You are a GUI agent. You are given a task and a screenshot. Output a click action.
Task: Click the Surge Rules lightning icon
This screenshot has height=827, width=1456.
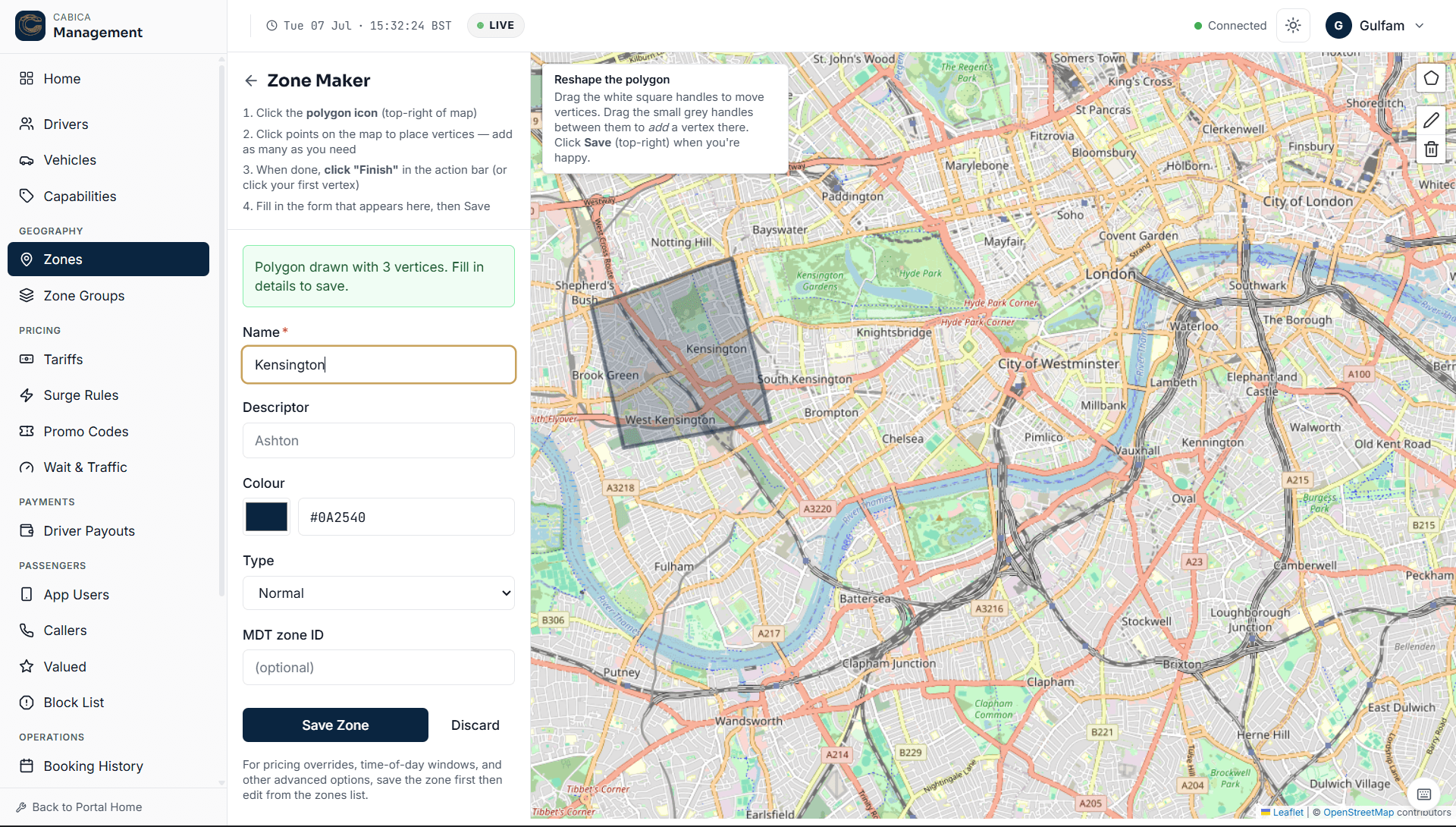pyautogui.click(x=27, y=395)
